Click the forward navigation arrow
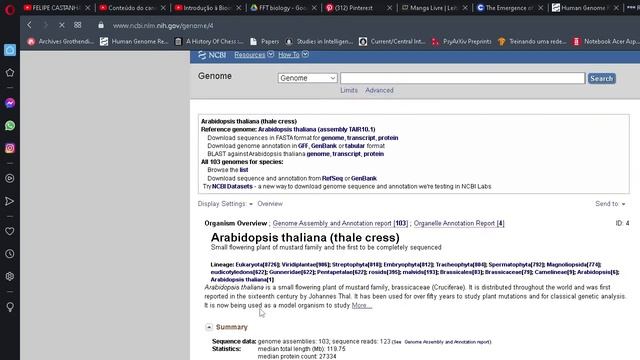The height and width of the screenshot is (360, 640). coord(45,25)
